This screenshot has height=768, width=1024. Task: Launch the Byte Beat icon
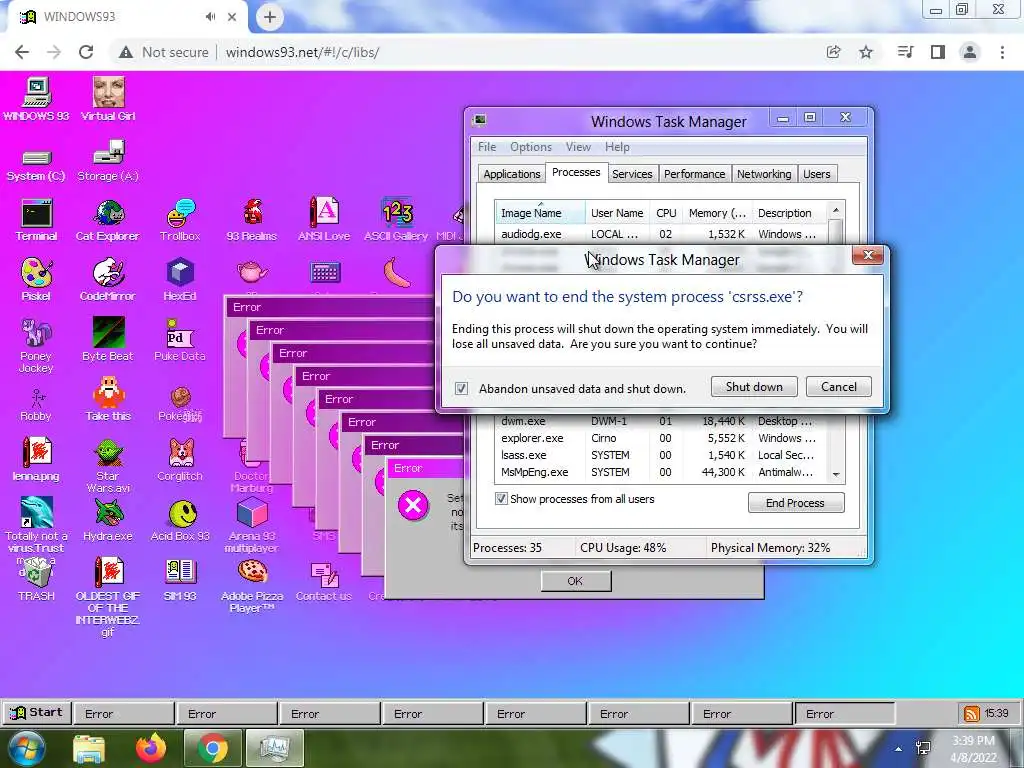[108, 340]
